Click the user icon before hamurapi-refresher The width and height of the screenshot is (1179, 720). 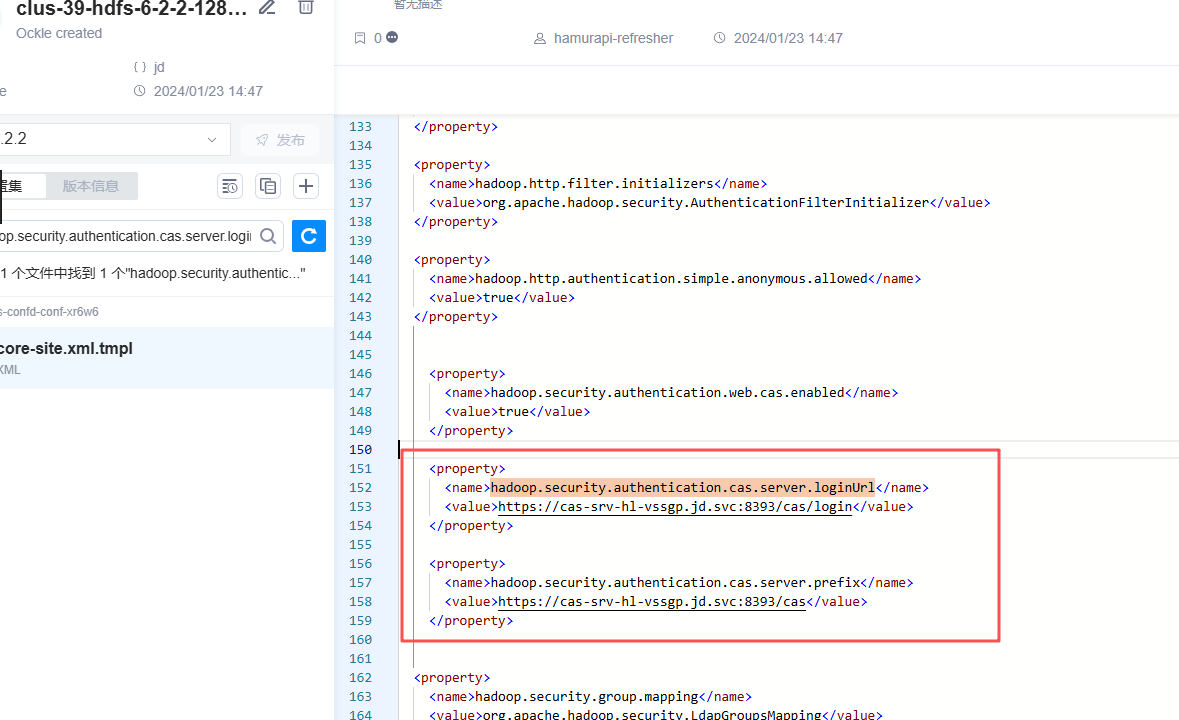tap(540, 38)
